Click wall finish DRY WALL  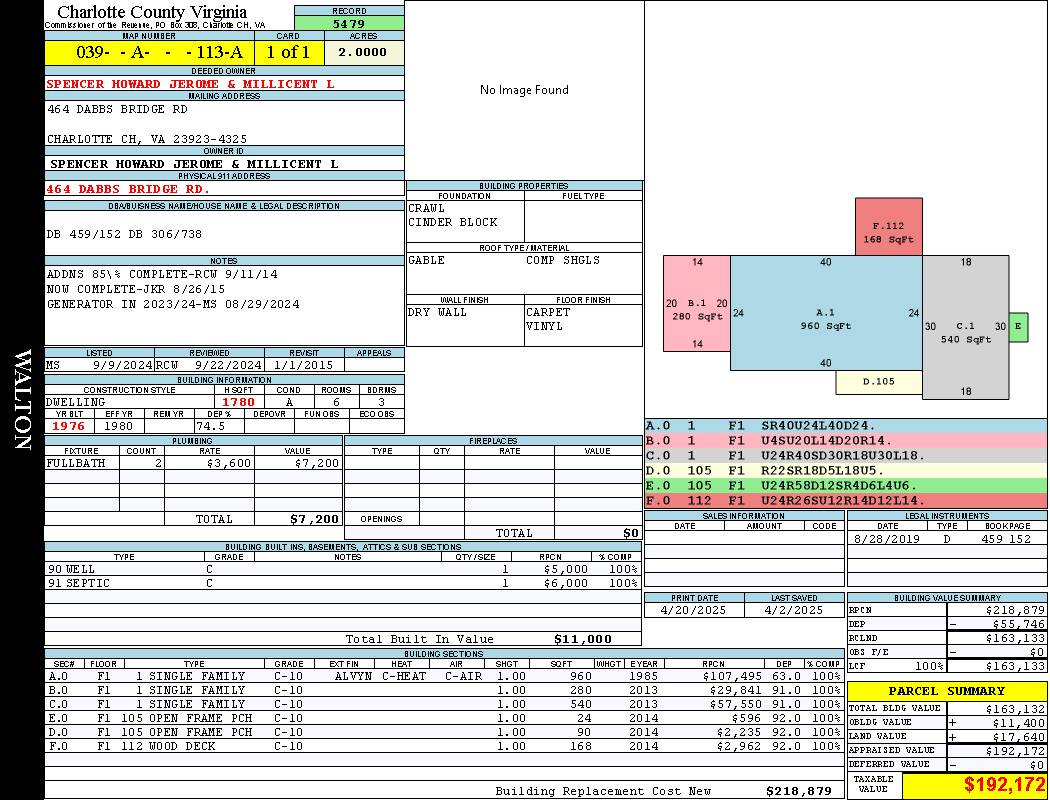tap(437, 312)
